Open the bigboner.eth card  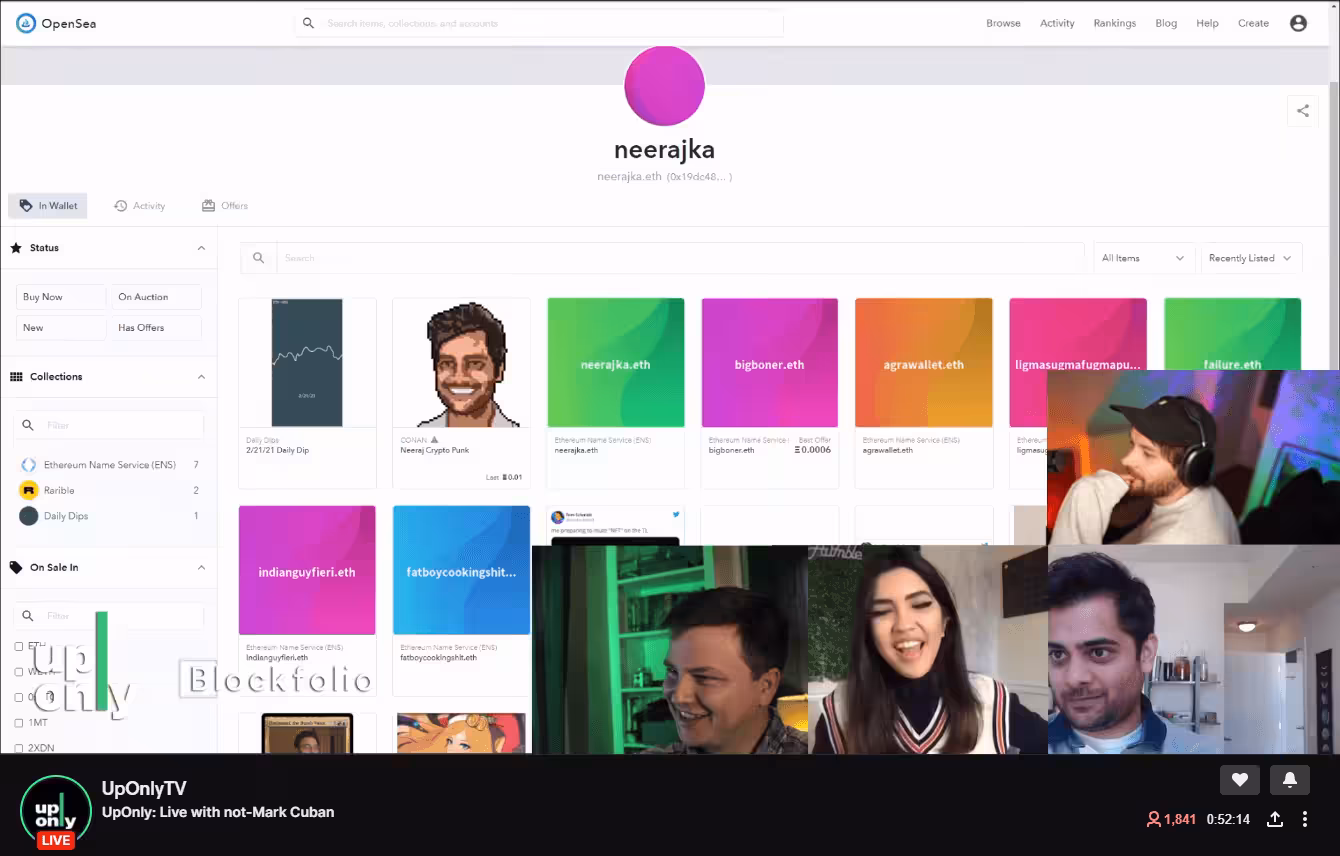[769, 393]
